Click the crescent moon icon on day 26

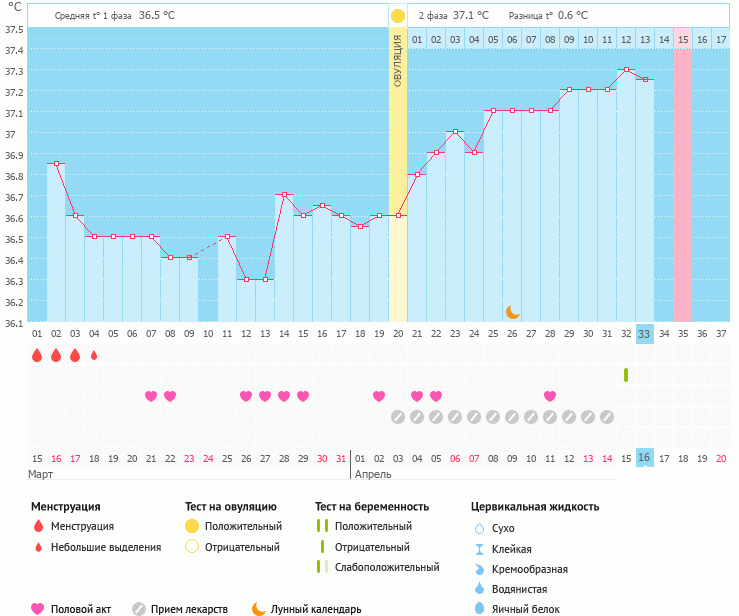pyautogui.click(x=512, y=311)
